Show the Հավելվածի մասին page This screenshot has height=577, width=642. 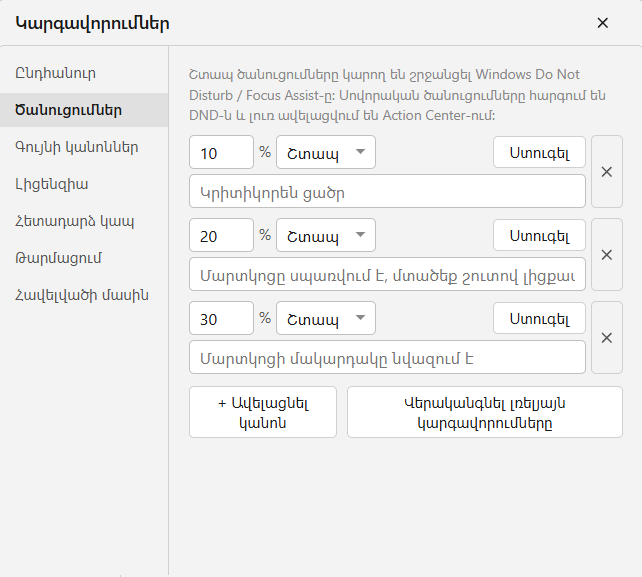tap(84, 295)
